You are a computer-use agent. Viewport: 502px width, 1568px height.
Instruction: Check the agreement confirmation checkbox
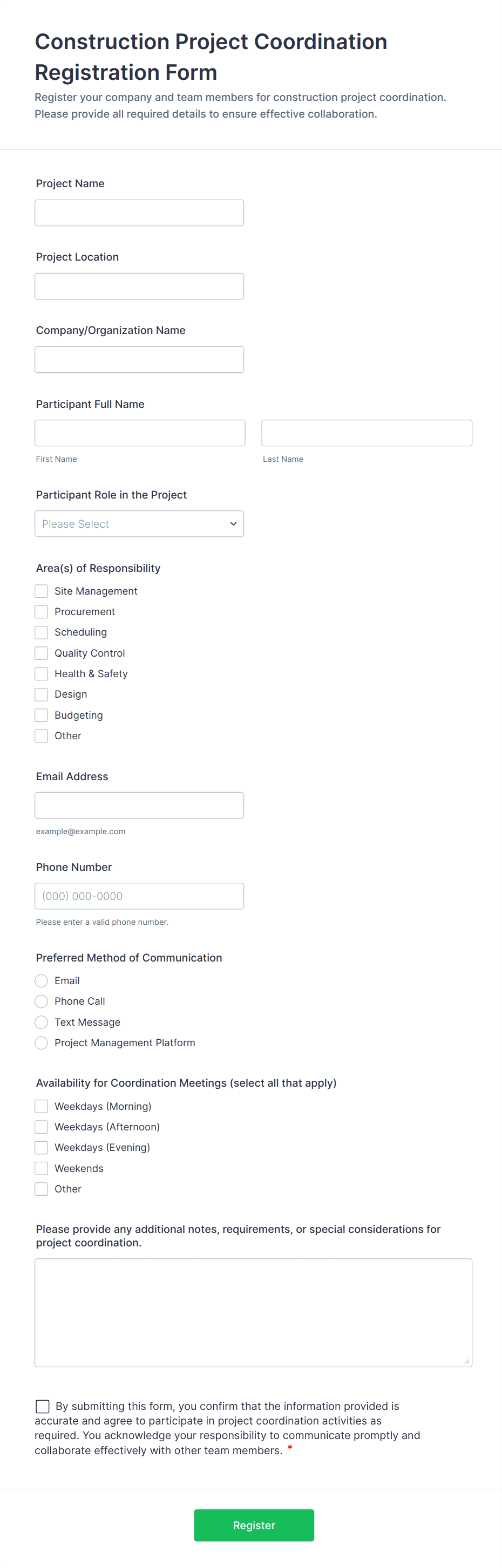click(42, 1406)
